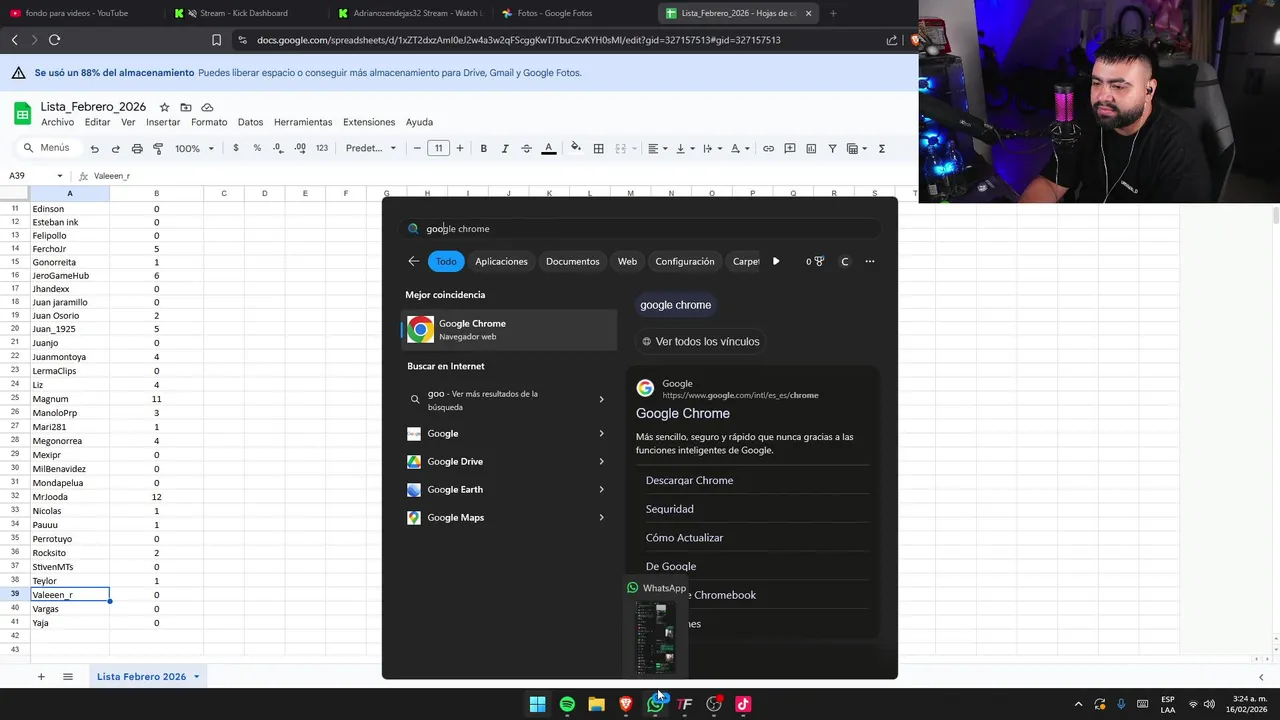Undo the last edit in Sheets toolbar
This screenshot has height=720, width=1280.
(x=94, y=148)
